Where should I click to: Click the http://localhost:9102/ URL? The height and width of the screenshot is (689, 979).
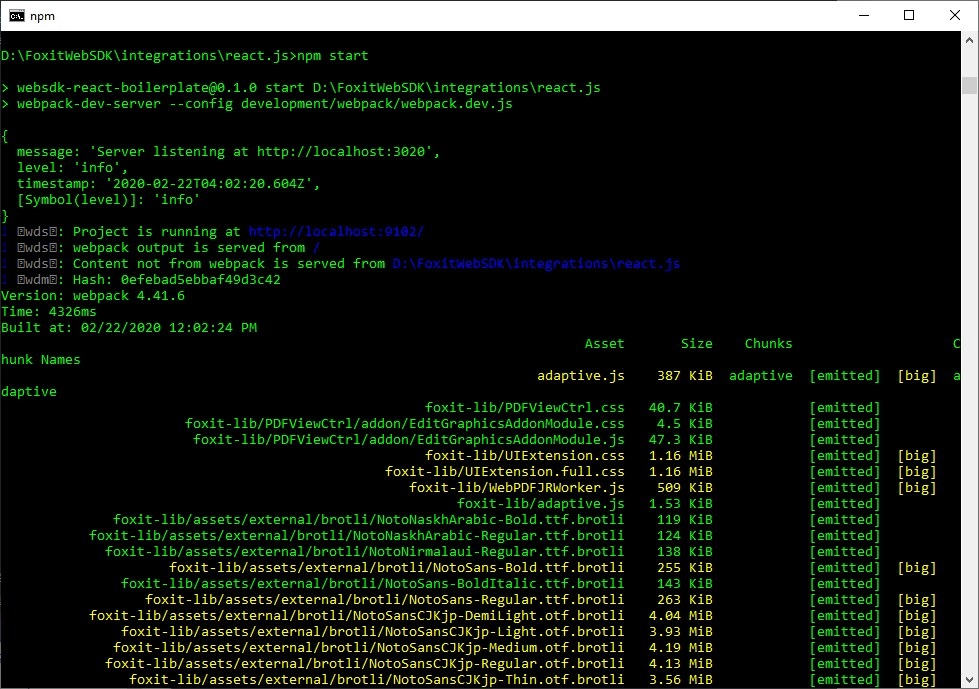(x=337, y=232)
